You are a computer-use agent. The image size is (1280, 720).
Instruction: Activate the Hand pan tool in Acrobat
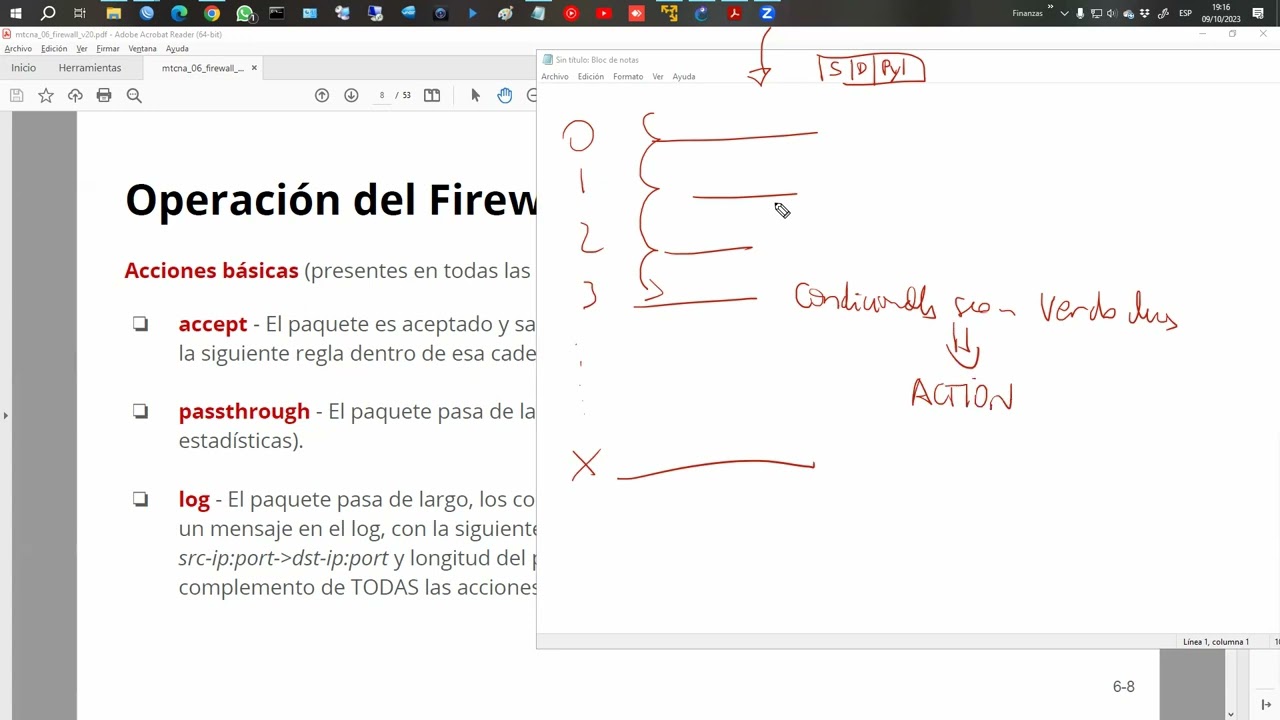coord(505,95)
